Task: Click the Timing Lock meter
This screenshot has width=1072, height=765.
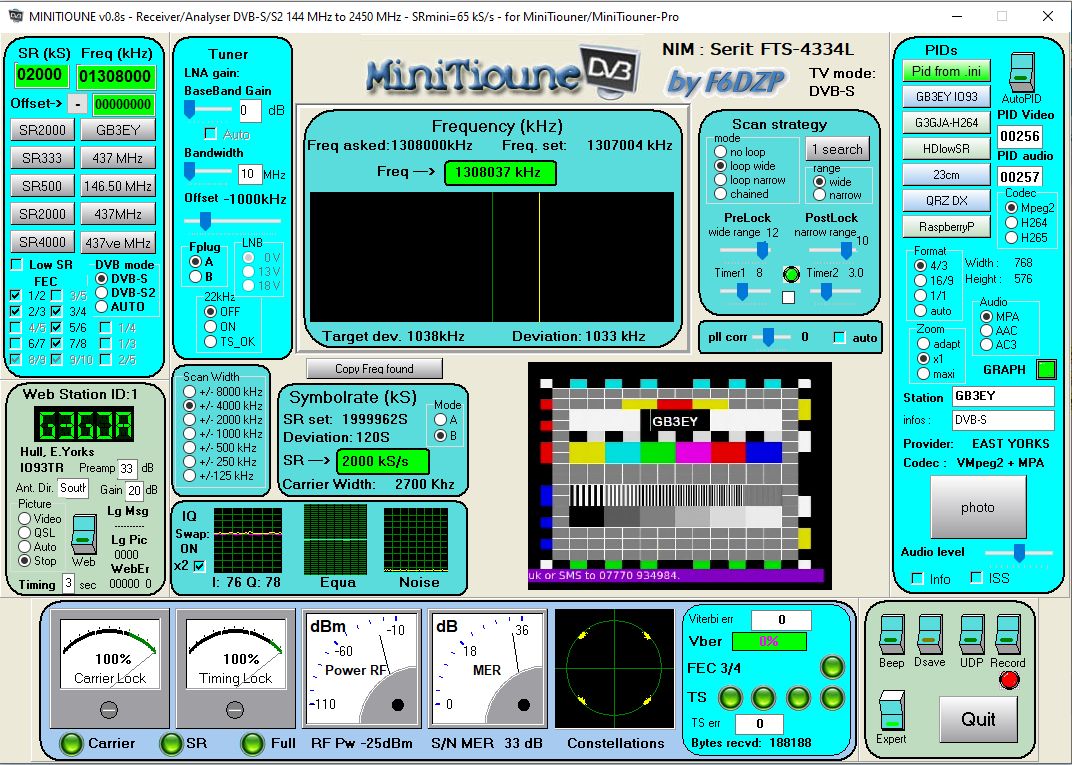Action: click(x=236, y=670)
